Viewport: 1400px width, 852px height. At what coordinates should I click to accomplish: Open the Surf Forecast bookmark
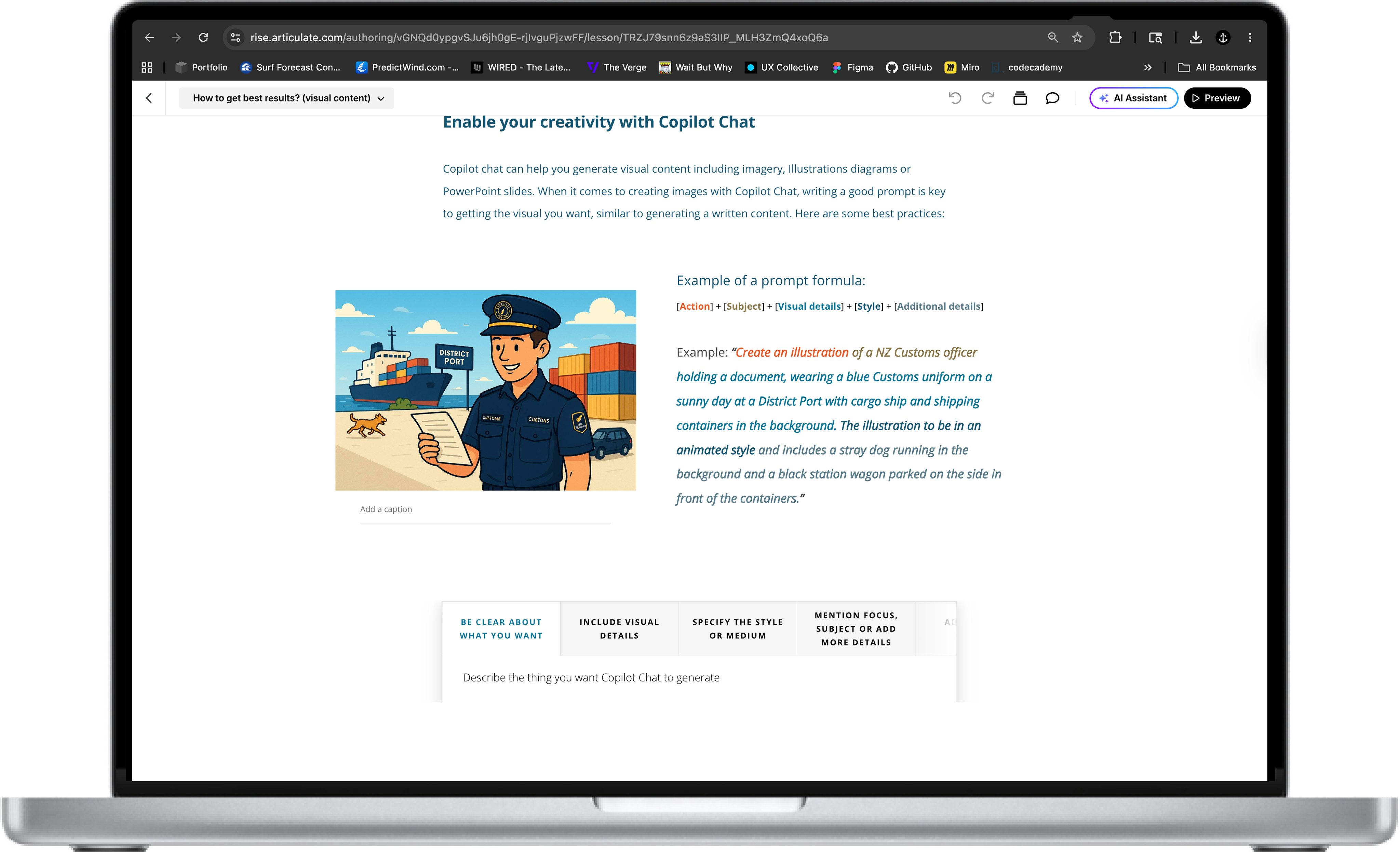click(x=290, y=68)
